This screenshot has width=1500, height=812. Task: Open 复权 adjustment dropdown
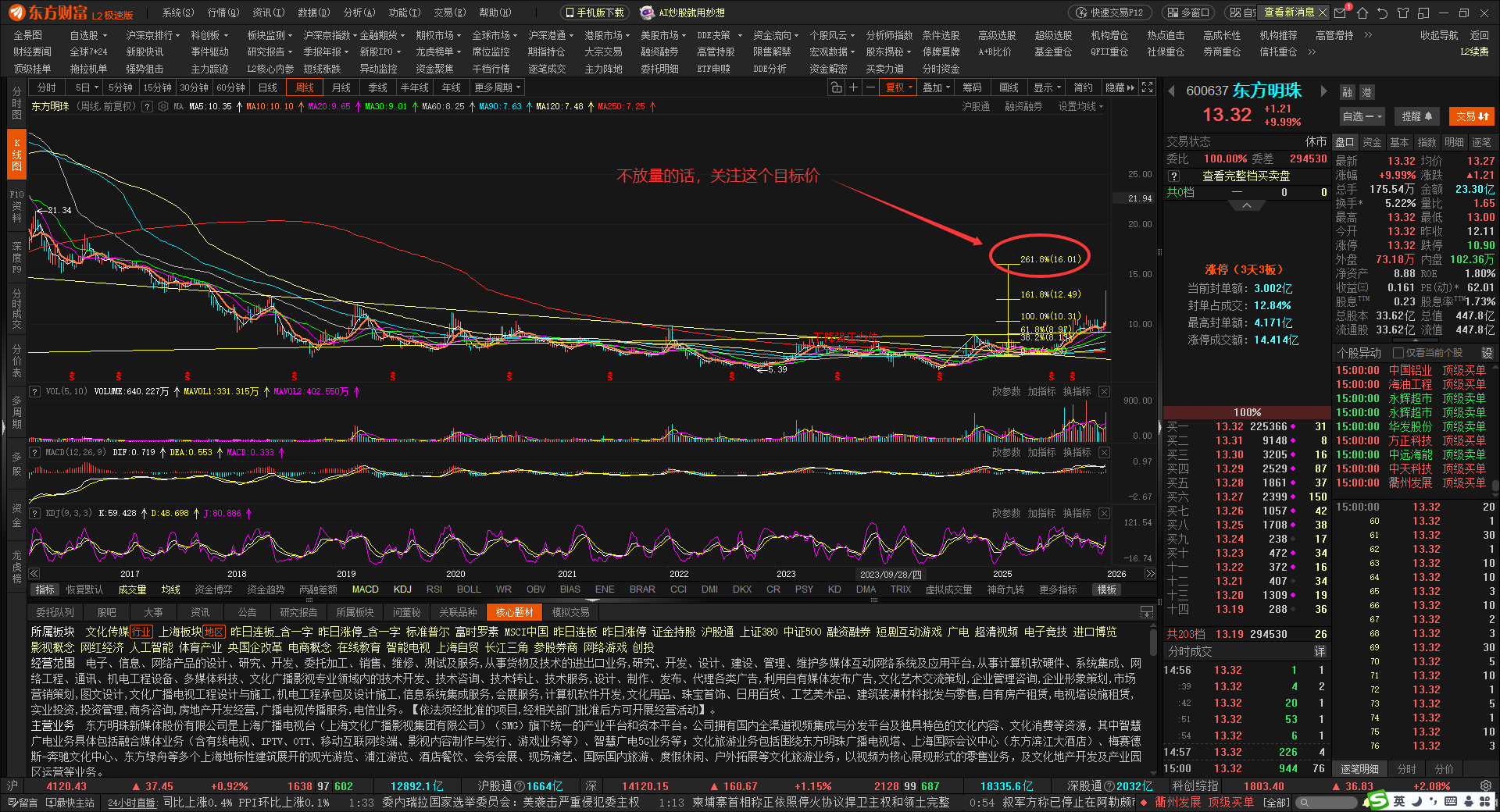pos(898,87)
